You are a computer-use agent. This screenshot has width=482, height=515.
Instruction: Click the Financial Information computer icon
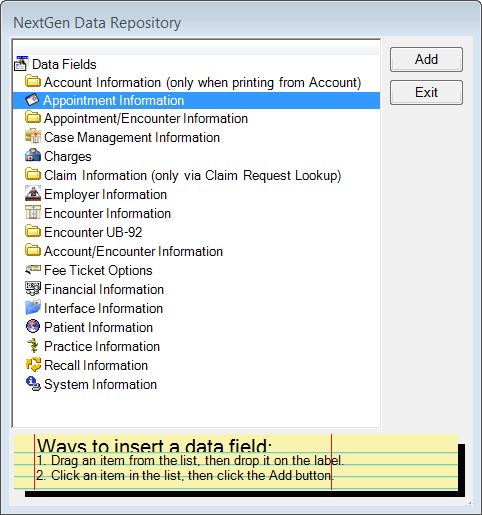pos(33,288)
